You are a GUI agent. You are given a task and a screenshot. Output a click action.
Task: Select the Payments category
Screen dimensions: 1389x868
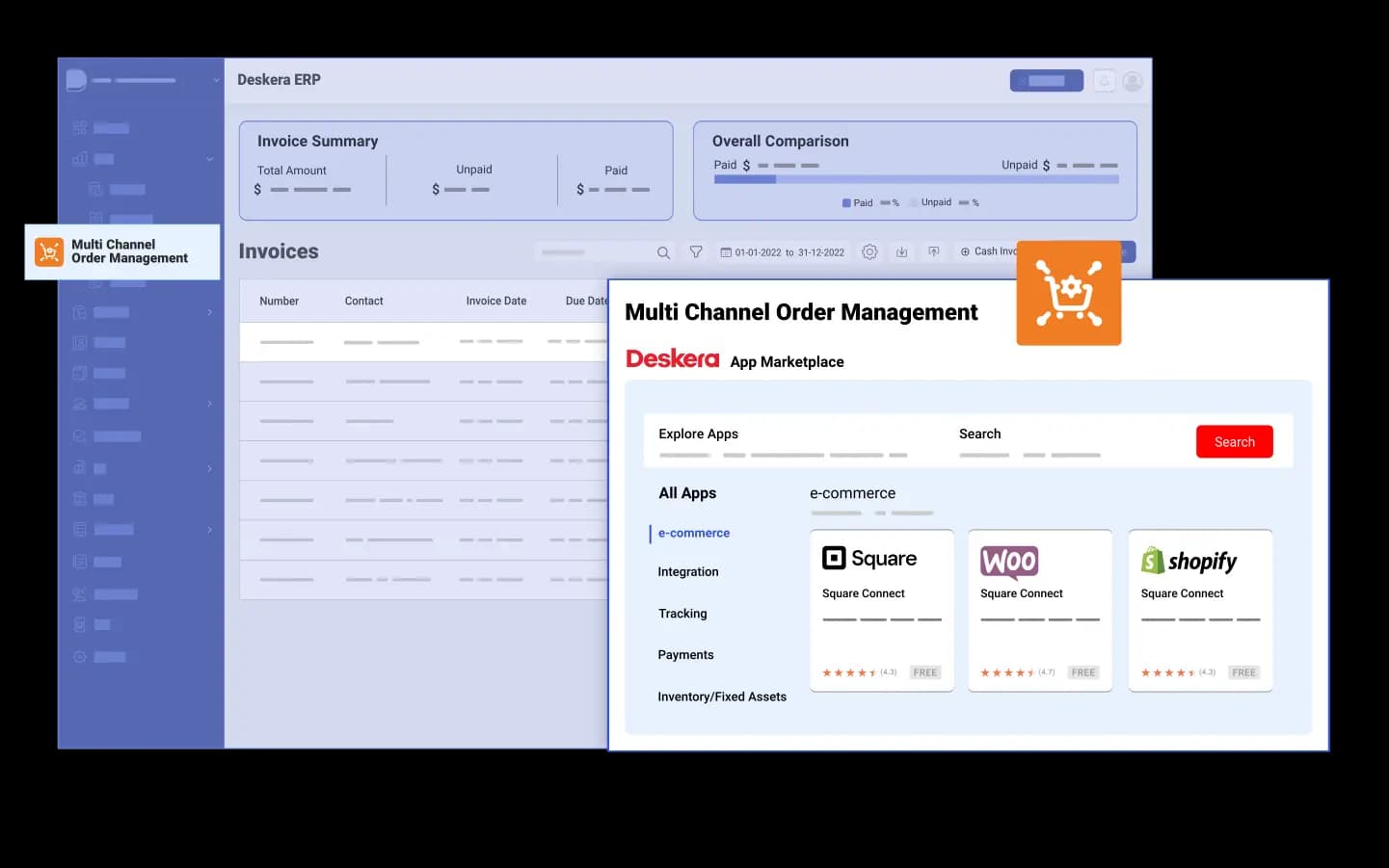click(685, 655)
